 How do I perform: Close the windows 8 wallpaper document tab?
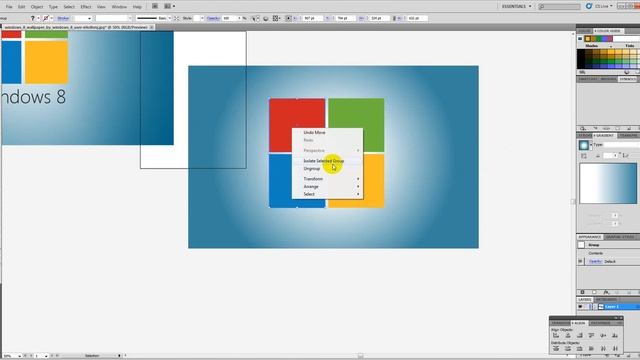point(151,27)
